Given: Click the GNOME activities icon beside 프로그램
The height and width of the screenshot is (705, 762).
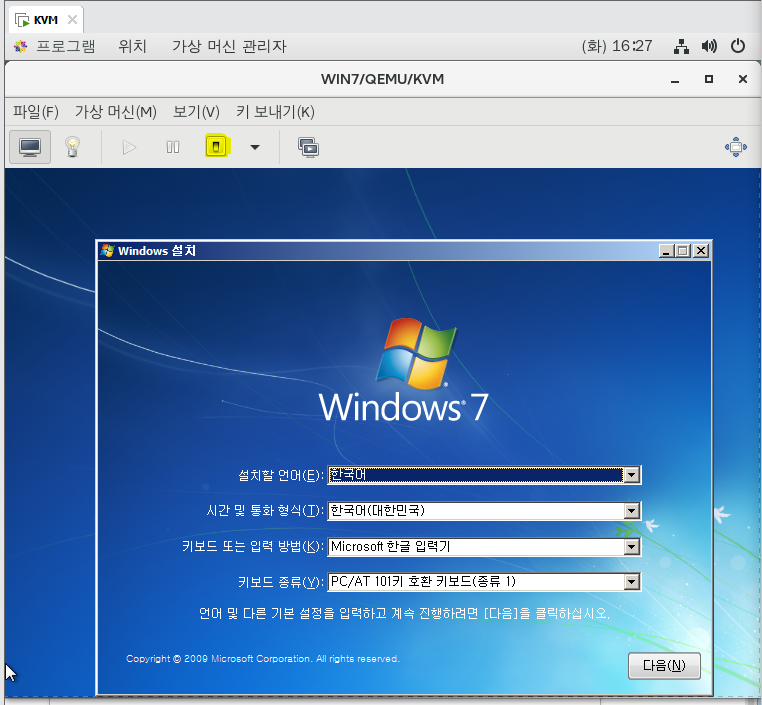Looking at the screenshot, I should (x=20, y=46).
